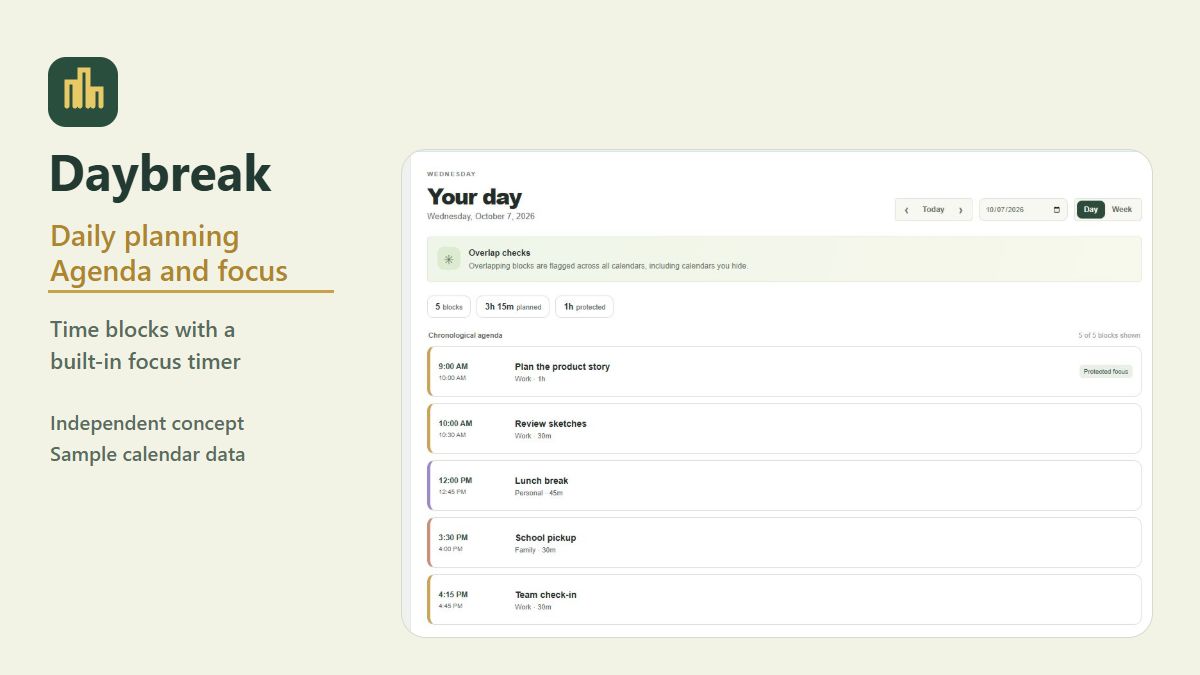Switch to the Day view
This screenshot has width=1200, height=675.
pos(1091,210)
